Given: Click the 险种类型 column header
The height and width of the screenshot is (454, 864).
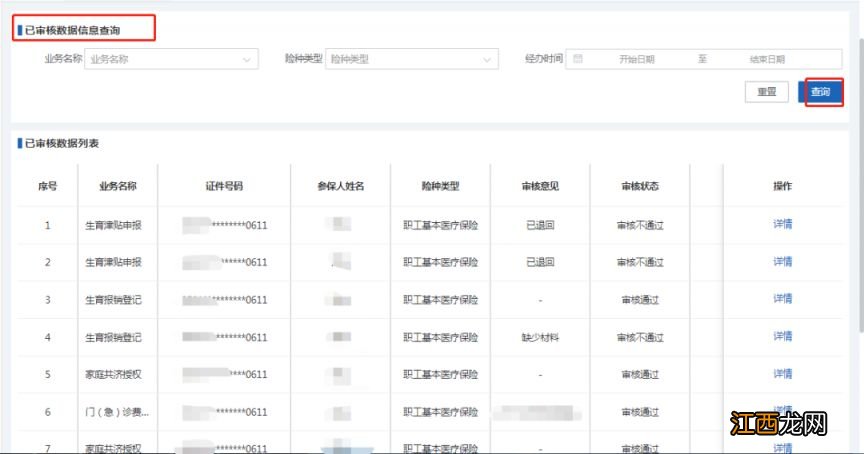Looking at the screenshot, I should pos(440,186).
